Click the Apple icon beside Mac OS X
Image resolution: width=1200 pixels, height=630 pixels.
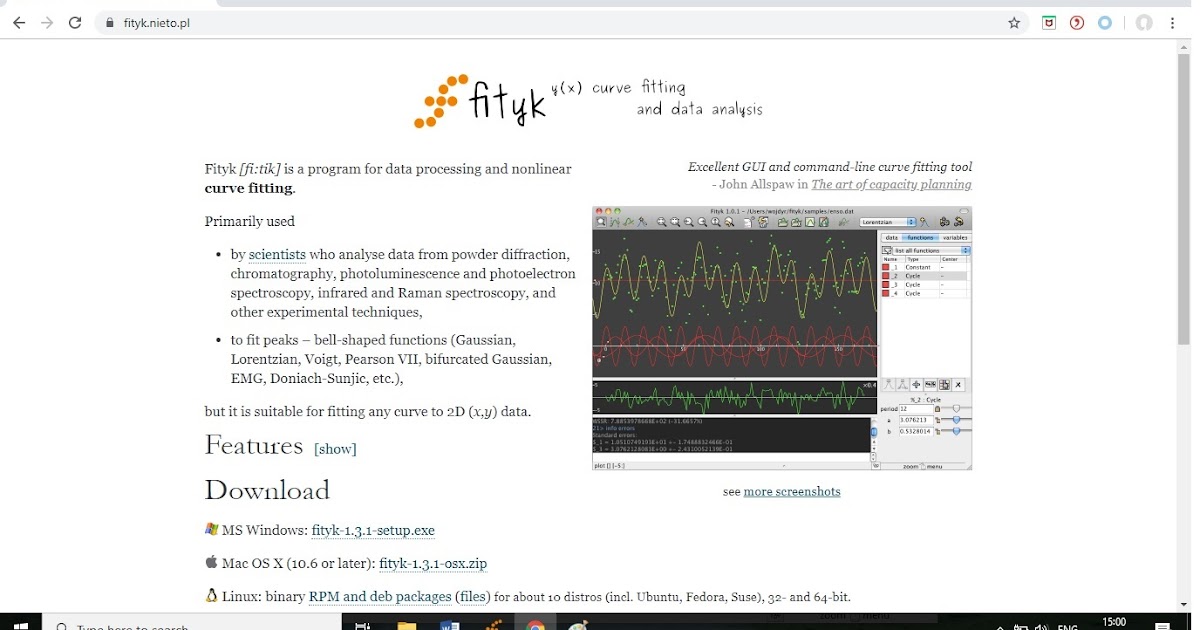[211, 562]
